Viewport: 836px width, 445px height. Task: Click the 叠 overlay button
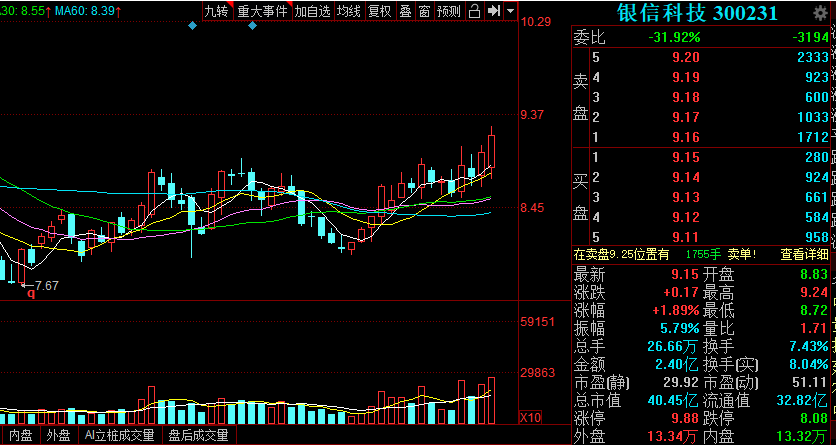coord(405,11)
